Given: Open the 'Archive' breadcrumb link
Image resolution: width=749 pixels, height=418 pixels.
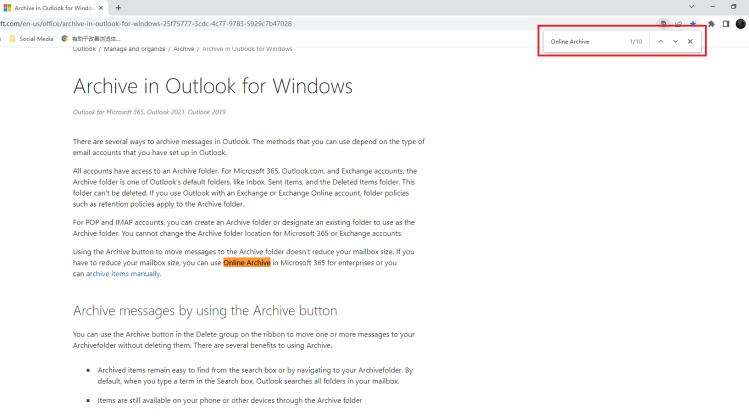Looking at the screenshot, I should point(184,48).
